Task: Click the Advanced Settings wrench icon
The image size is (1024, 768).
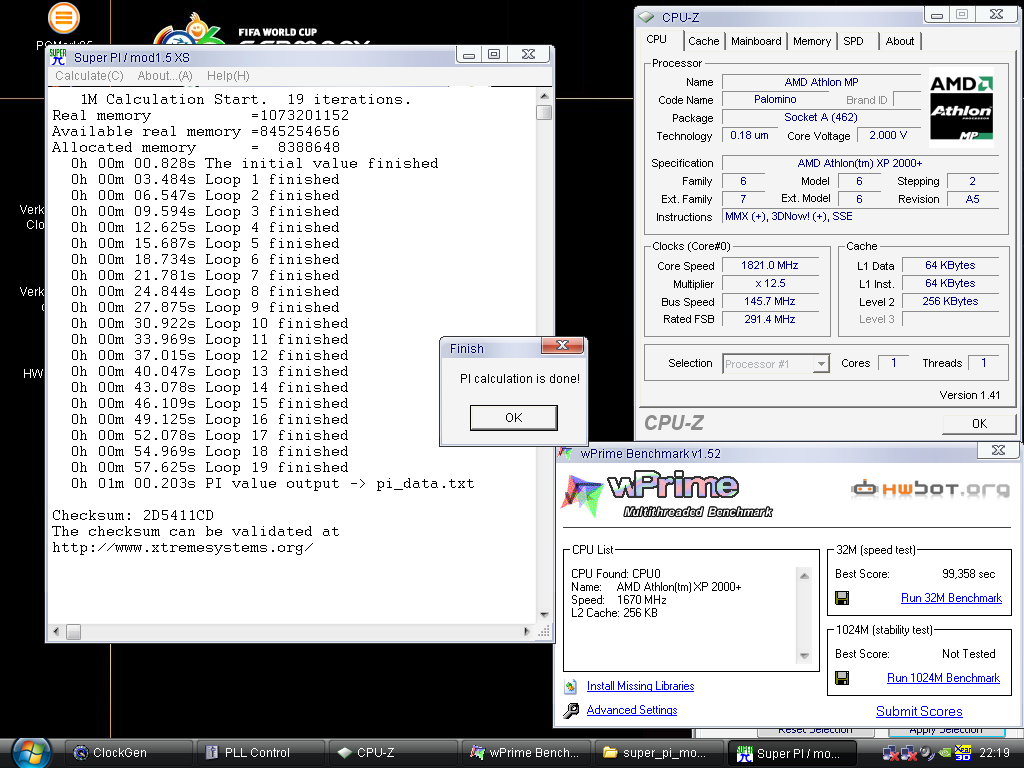Action: 571,710
